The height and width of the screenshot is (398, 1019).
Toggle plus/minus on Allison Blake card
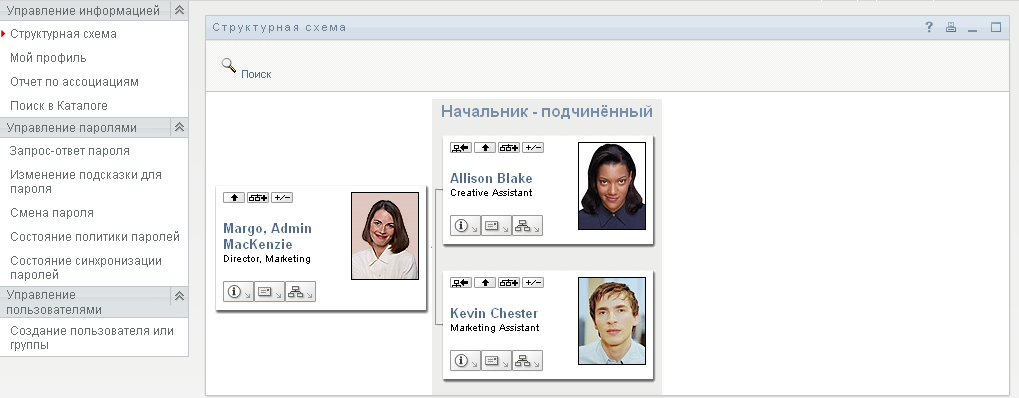533,148
